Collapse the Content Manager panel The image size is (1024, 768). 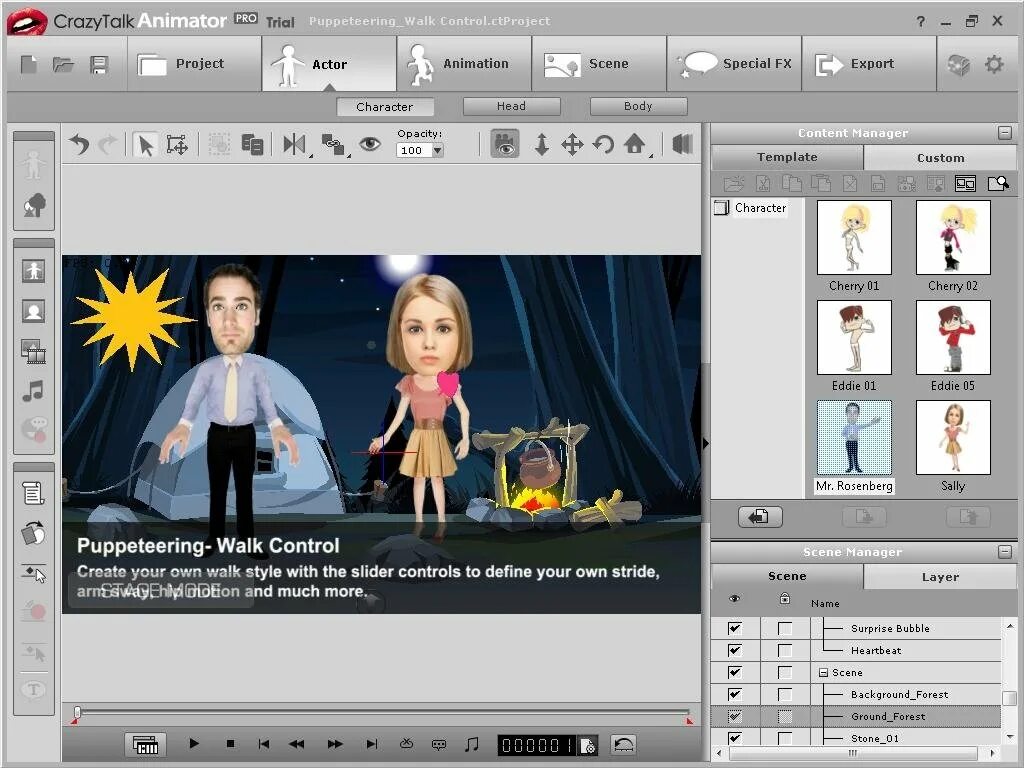pyautogui.click(x=1005, y=133)
